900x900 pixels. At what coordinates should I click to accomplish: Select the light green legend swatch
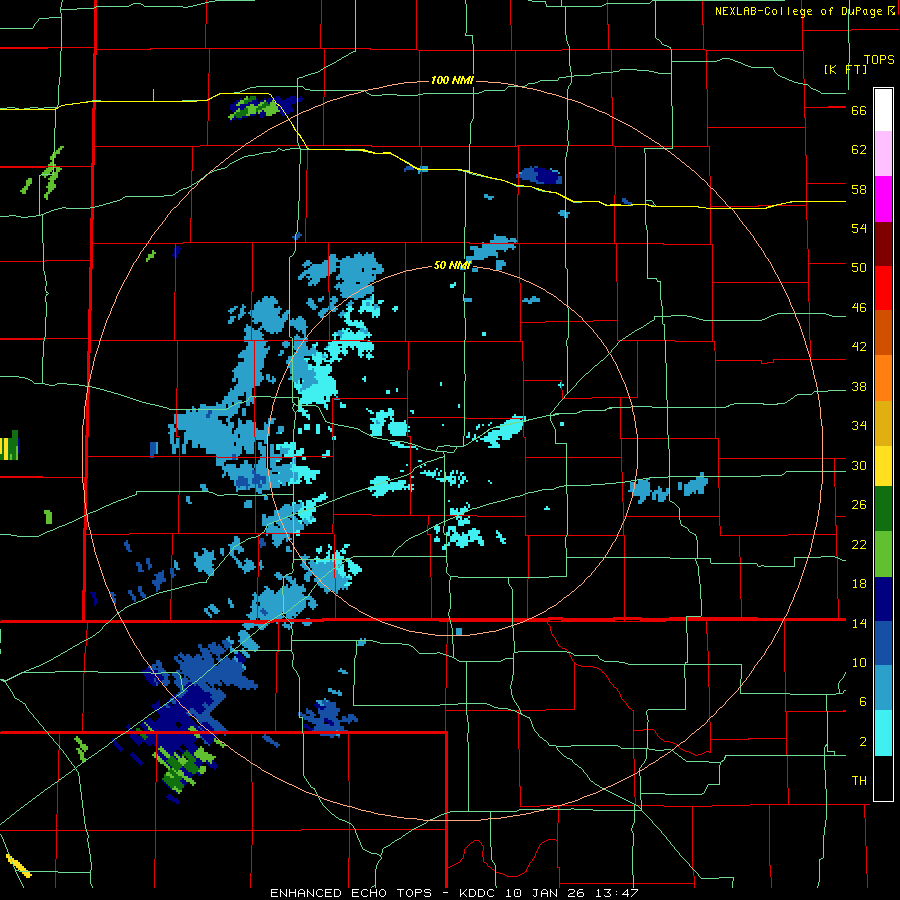click(x=883, y=554)
